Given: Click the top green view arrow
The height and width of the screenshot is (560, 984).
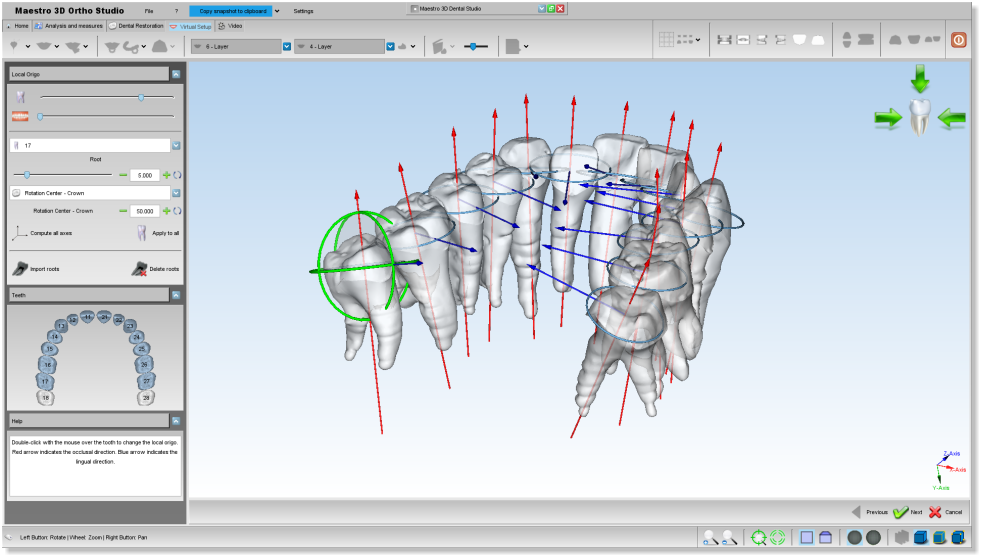Looking at the screenshot, I should [920, 79].
